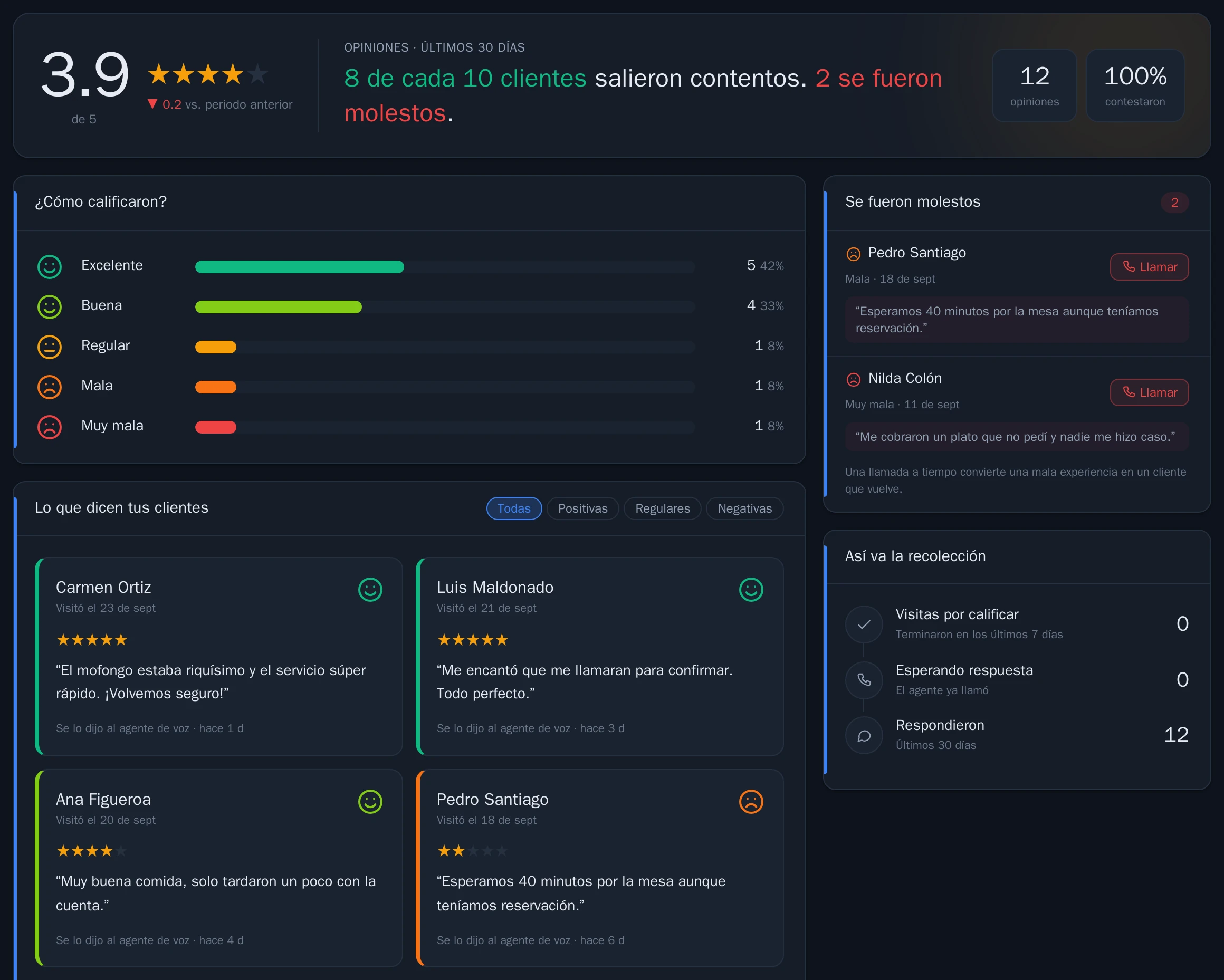Click checkmark icon for Visitas por calificar

tap(864, 624)
